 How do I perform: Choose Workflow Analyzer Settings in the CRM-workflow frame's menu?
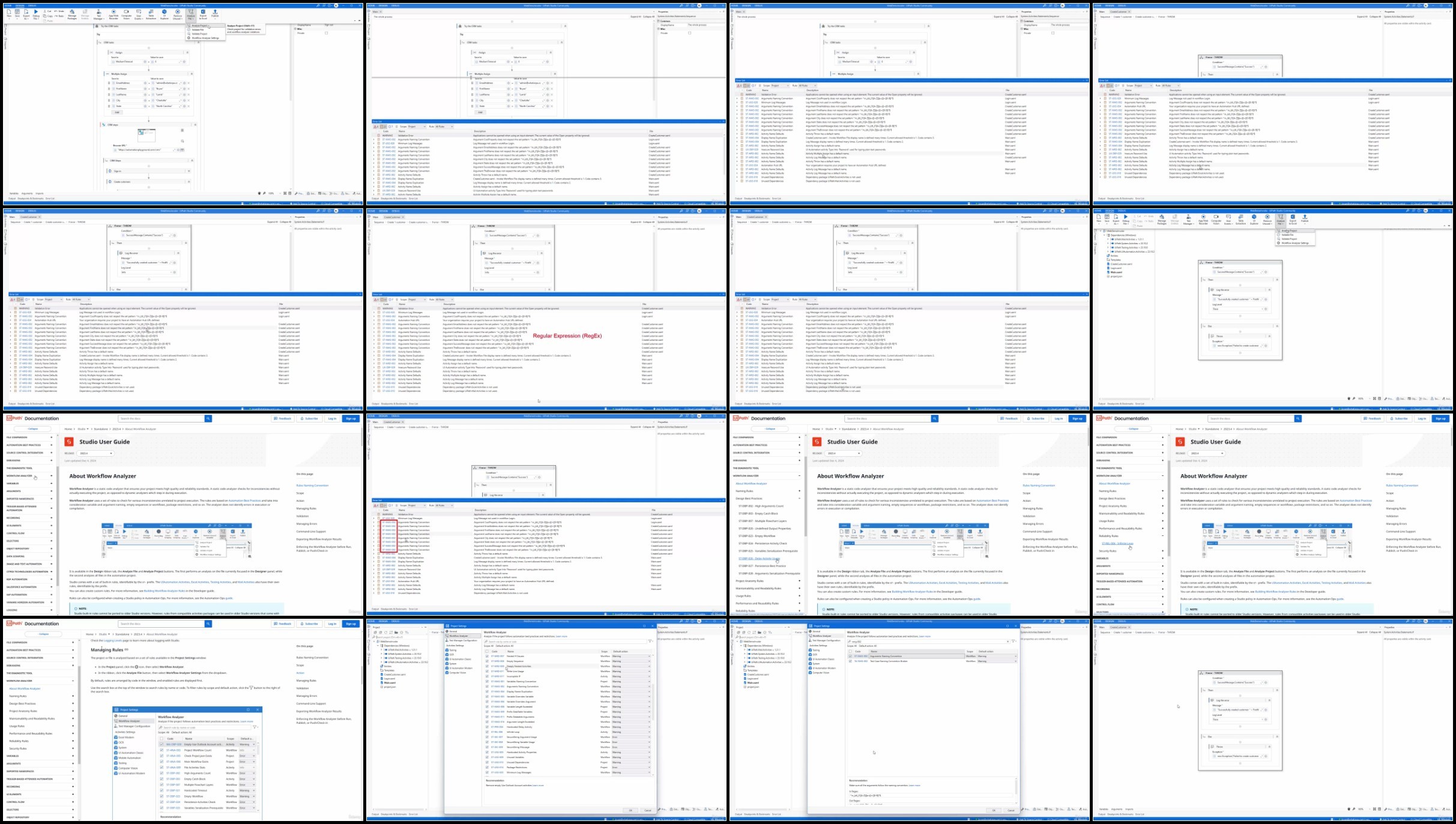(x=205, y=38)
